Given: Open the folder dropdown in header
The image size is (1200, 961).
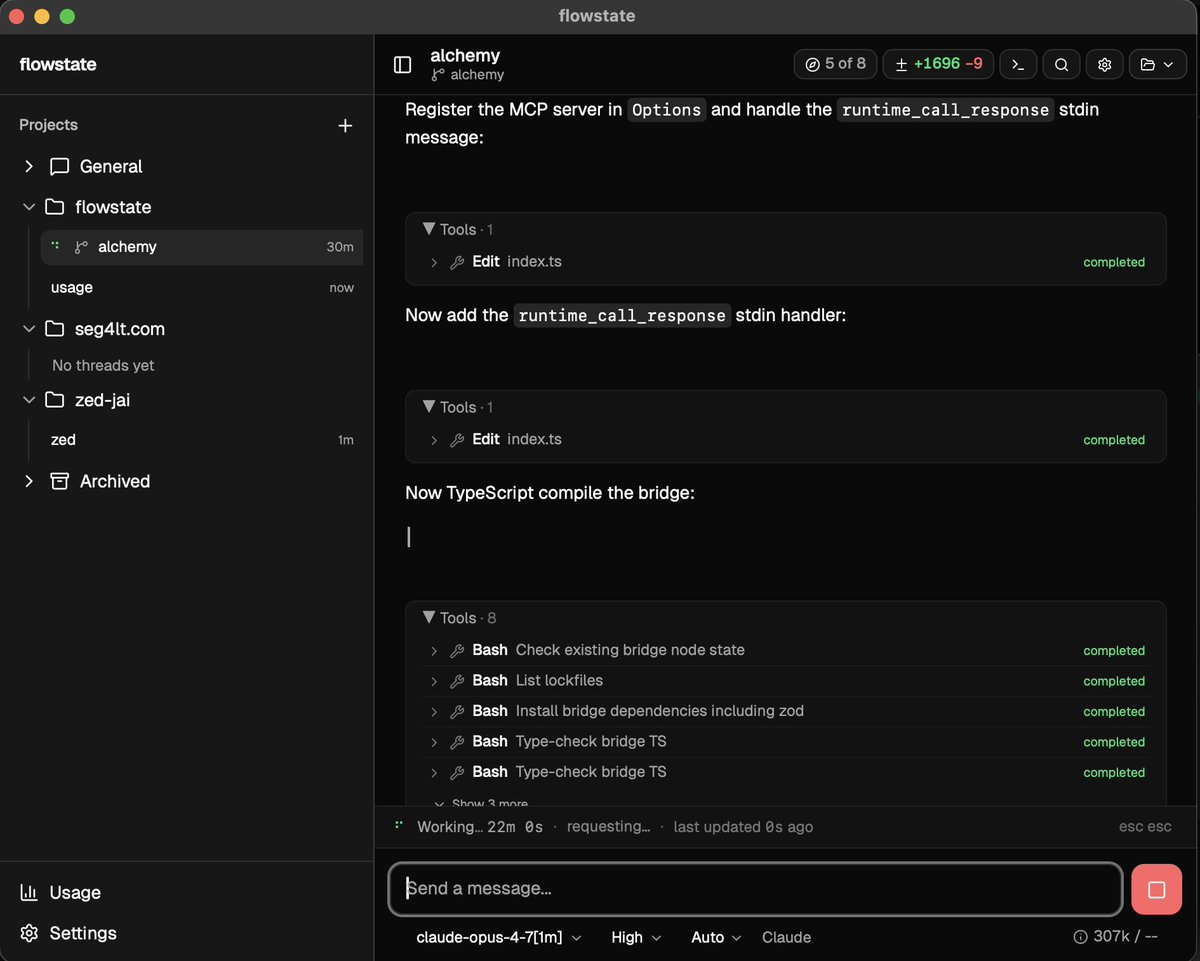Looking at the screenshot, I should coord(1157,64).
